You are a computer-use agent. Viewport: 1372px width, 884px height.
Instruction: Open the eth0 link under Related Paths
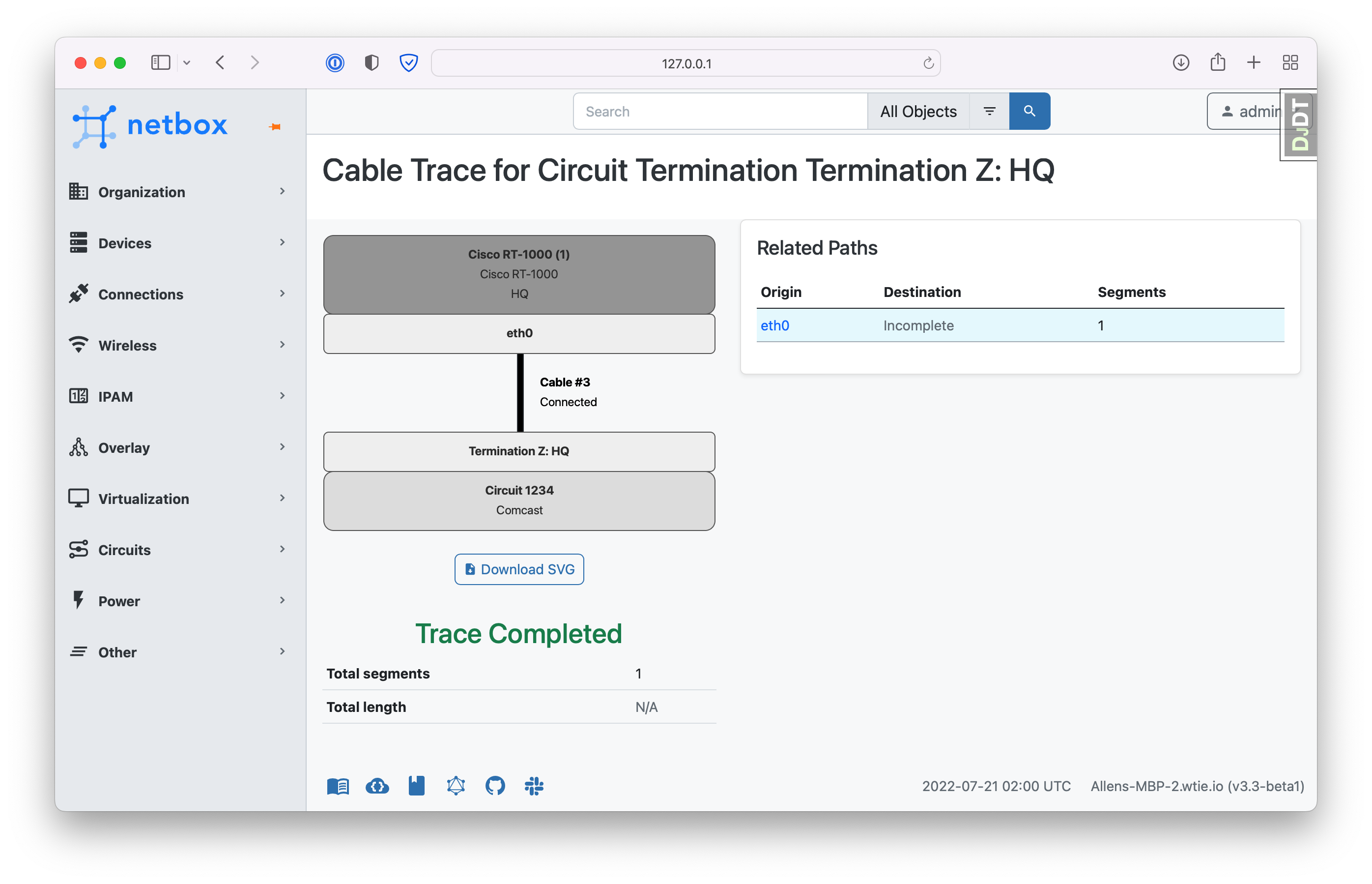pos(775,325)
